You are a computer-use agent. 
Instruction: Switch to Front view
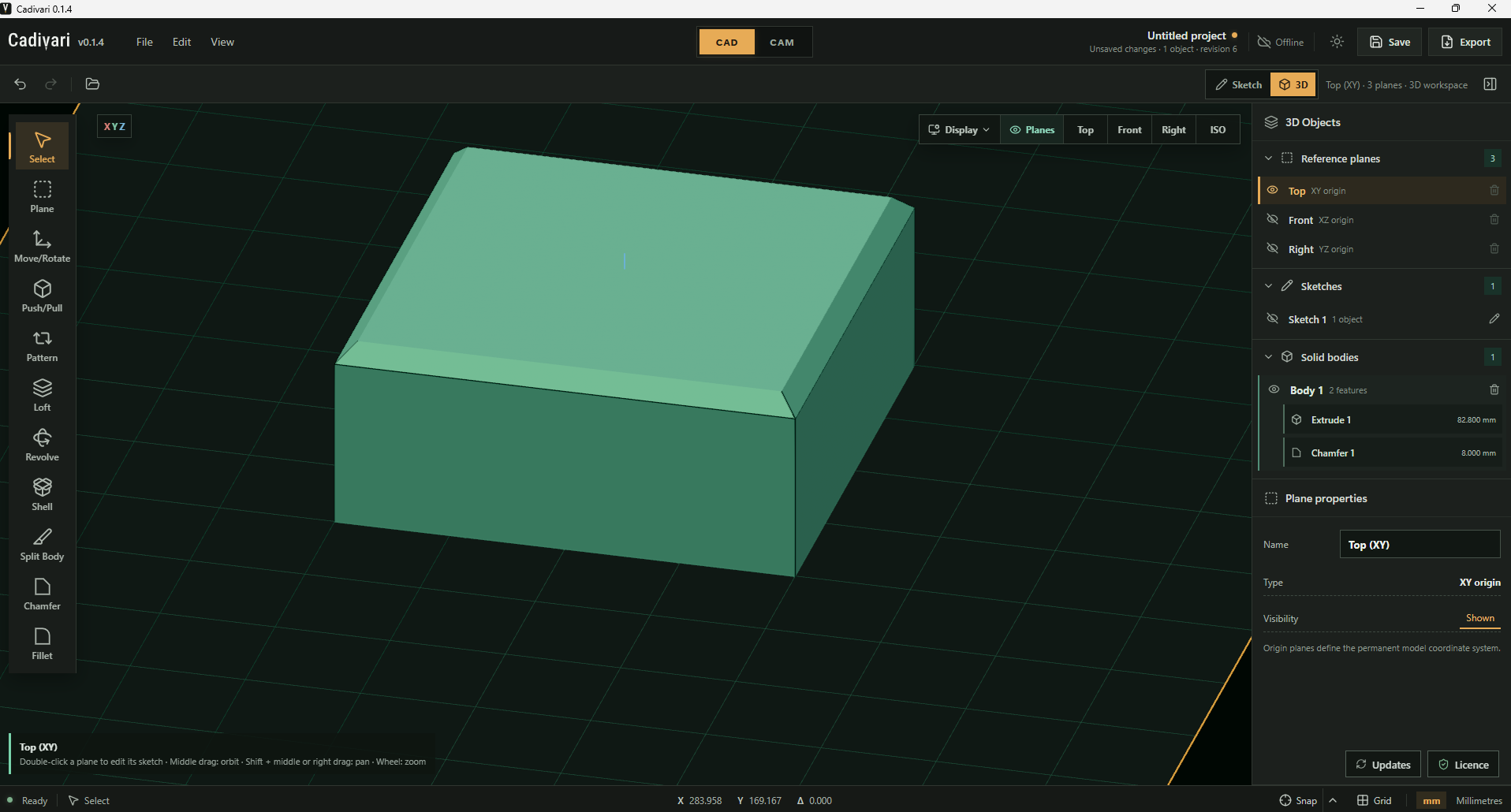pyautogui.click(x=1129, y=130)
